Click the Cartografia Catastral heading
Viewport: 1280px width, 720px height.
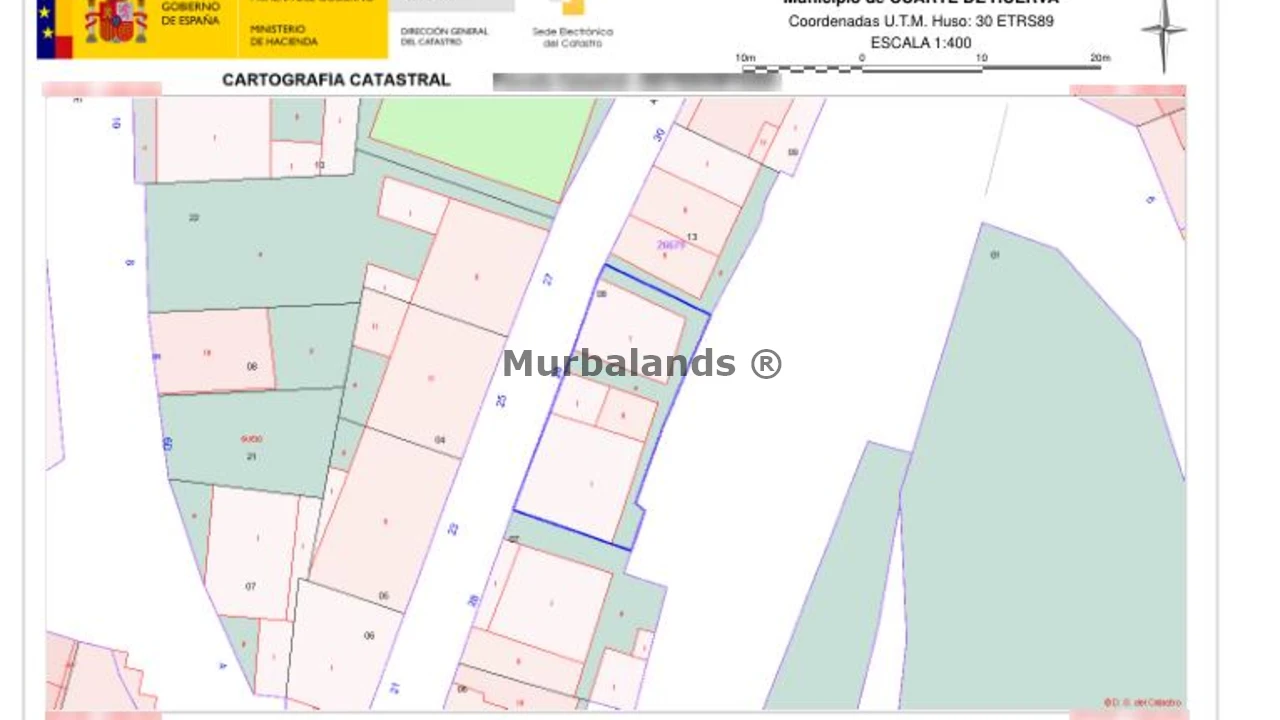point(335,80)
